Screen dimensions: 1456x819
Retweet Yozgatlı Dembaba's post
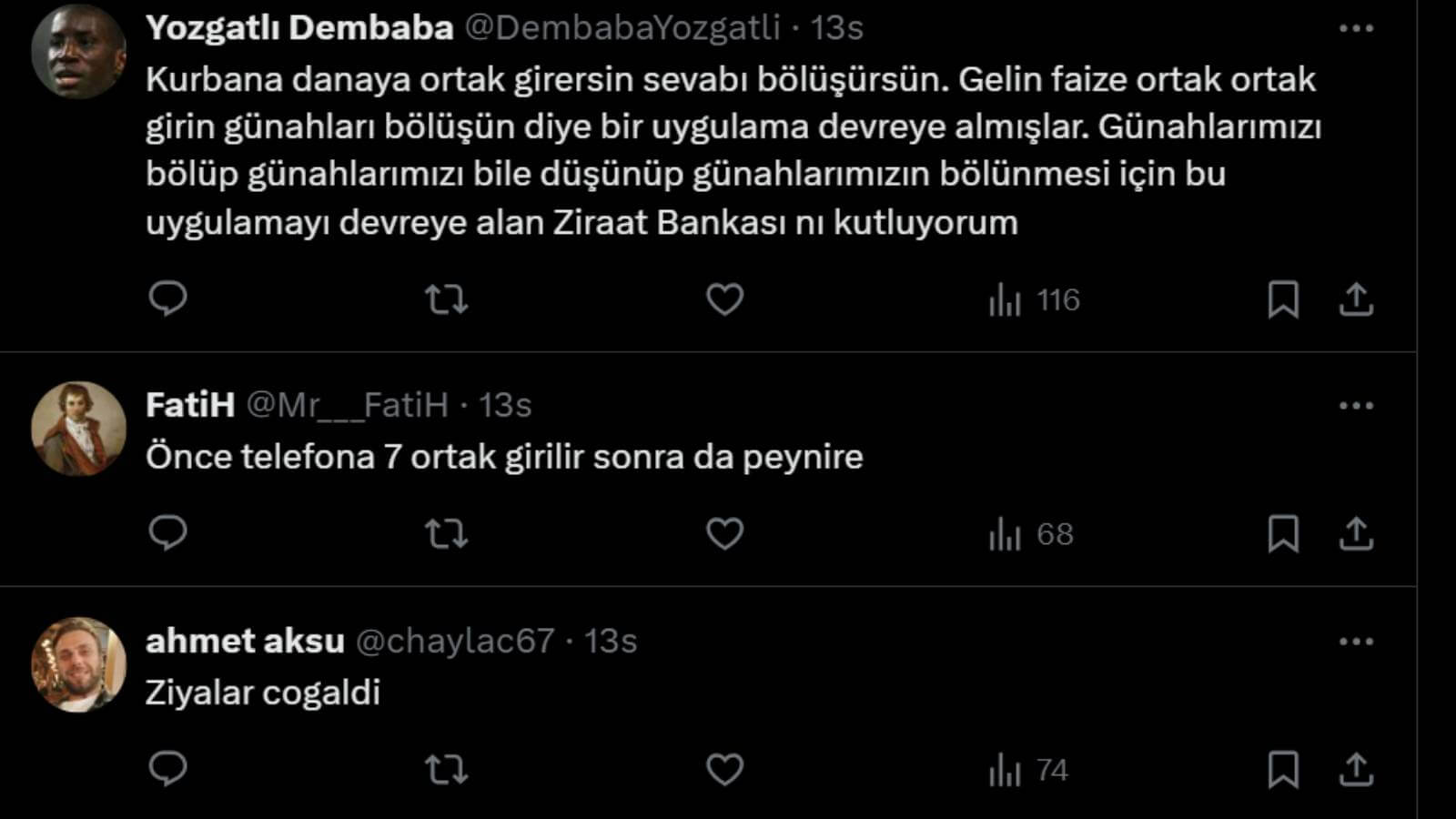(446, 299)
